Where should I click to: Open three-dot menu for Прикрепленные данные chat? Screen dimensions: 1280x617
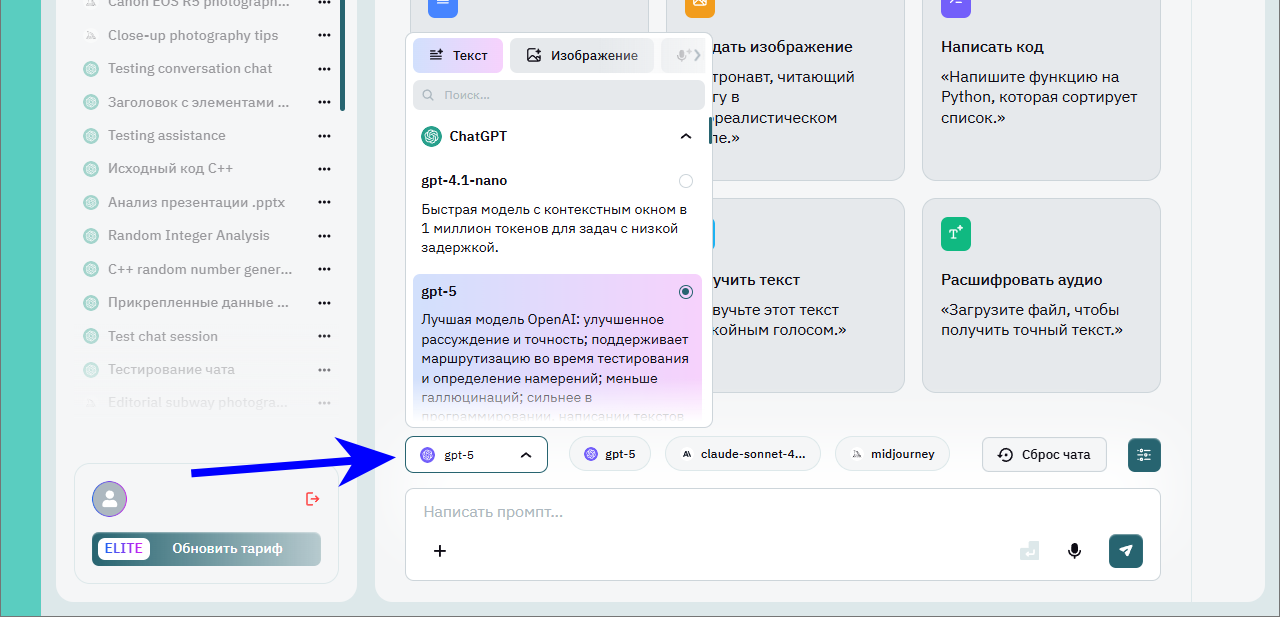tap(324, 303)
